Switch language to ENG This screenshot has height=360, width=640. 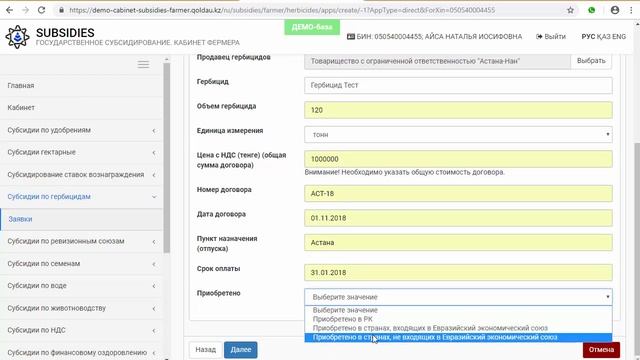(x=619, y=37)
